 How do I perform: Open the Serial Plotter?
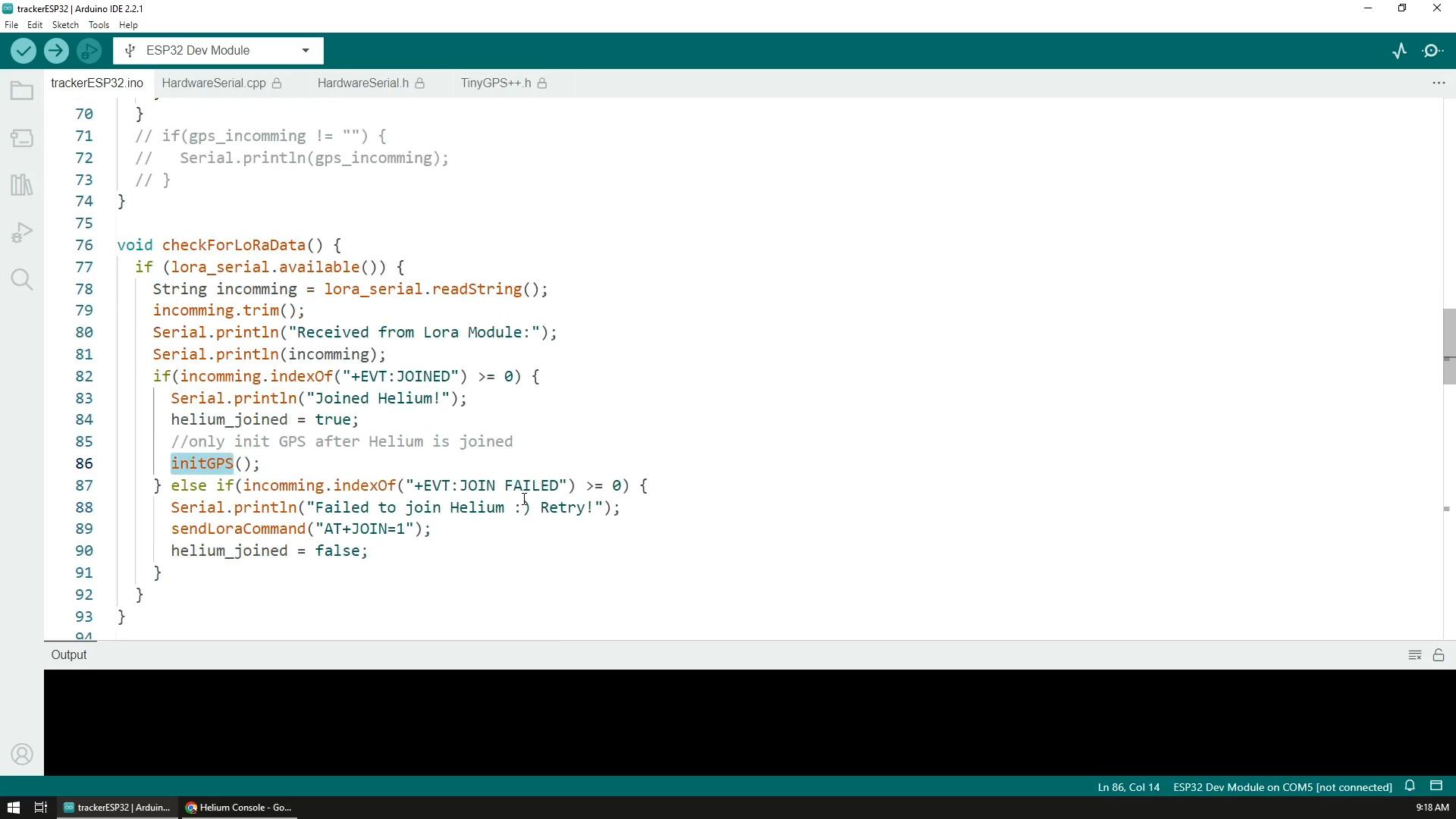[1400, 51]
